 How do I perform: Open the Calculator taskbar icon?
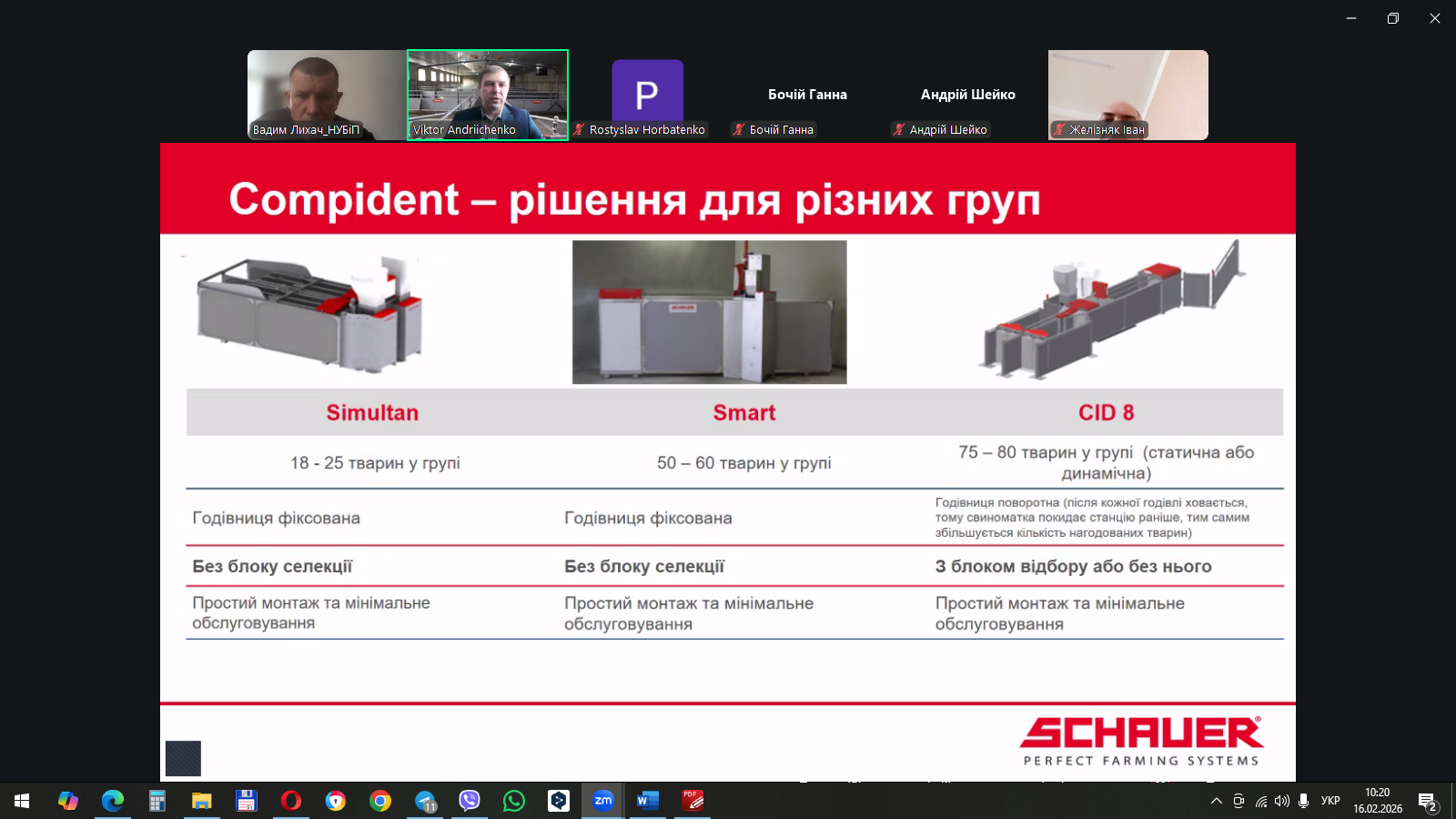(157, 801)
